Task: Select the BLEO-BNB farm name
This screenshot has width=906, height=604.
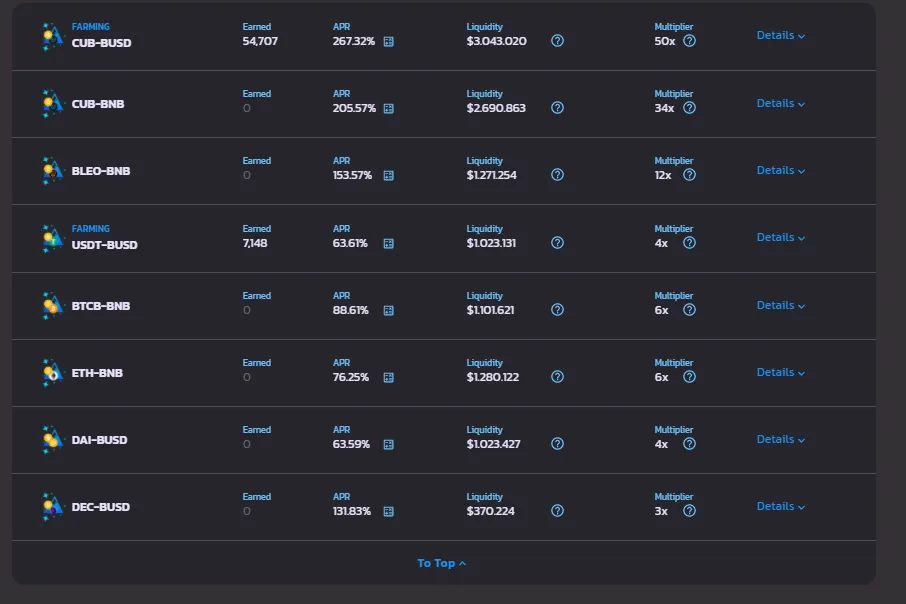Action: click(101, 171)
